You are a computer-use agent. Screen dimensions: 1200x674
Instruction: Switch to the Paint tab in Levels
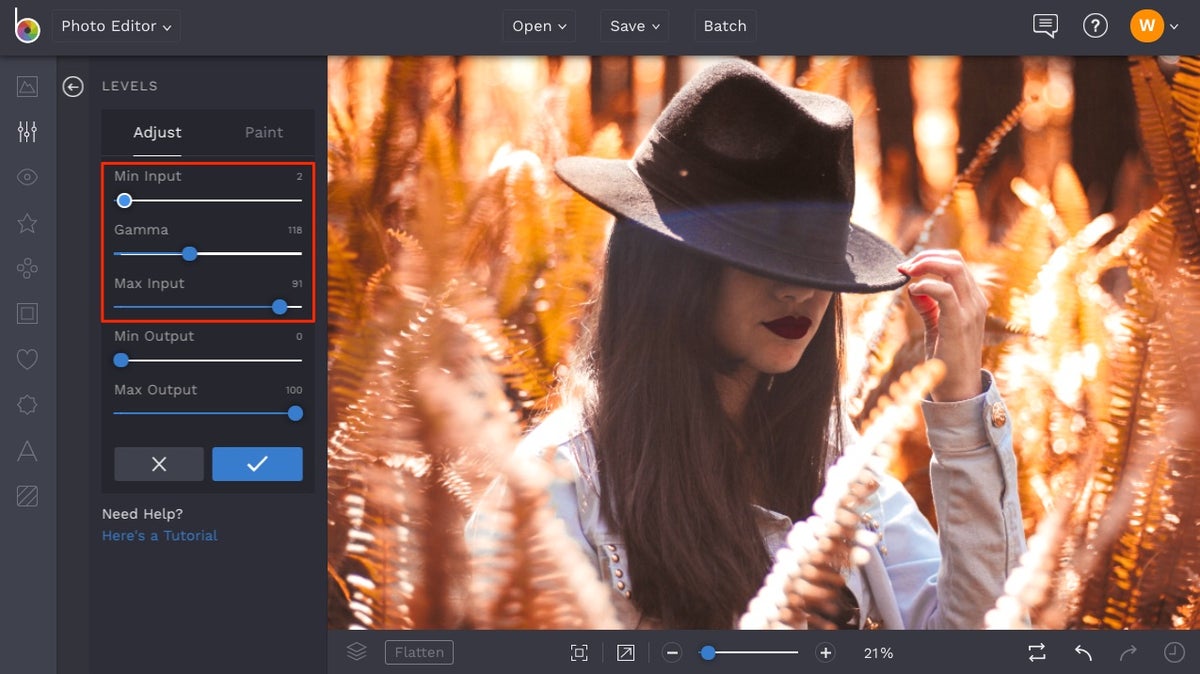click(263, 132)
